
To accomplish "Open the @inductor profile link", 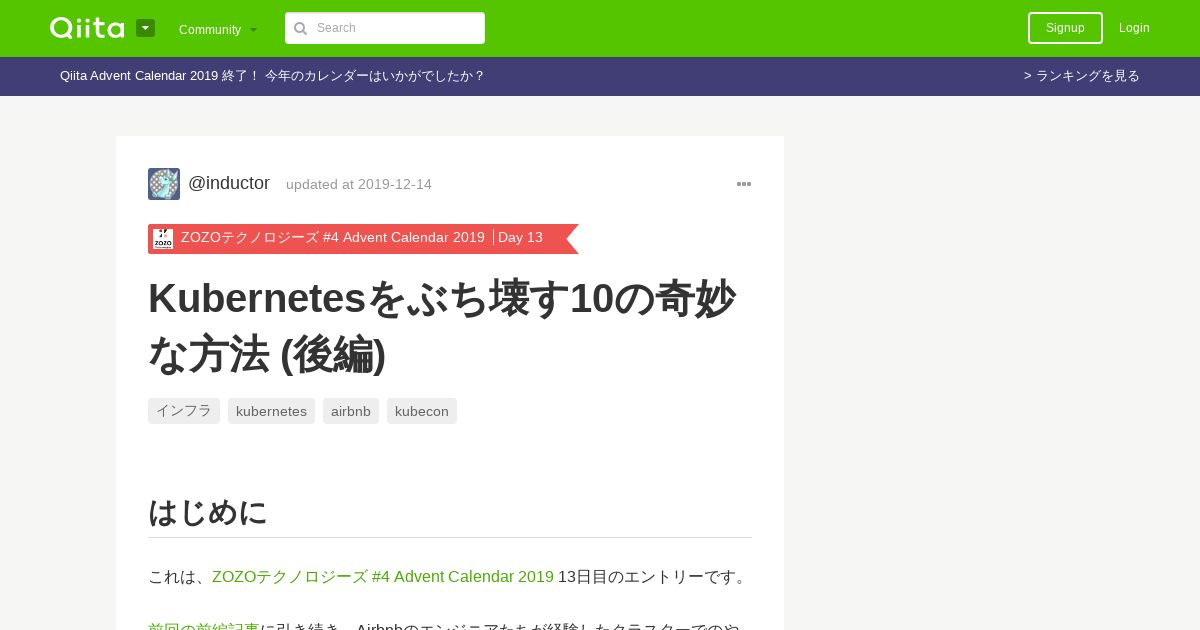I will (x=229, y=183).
